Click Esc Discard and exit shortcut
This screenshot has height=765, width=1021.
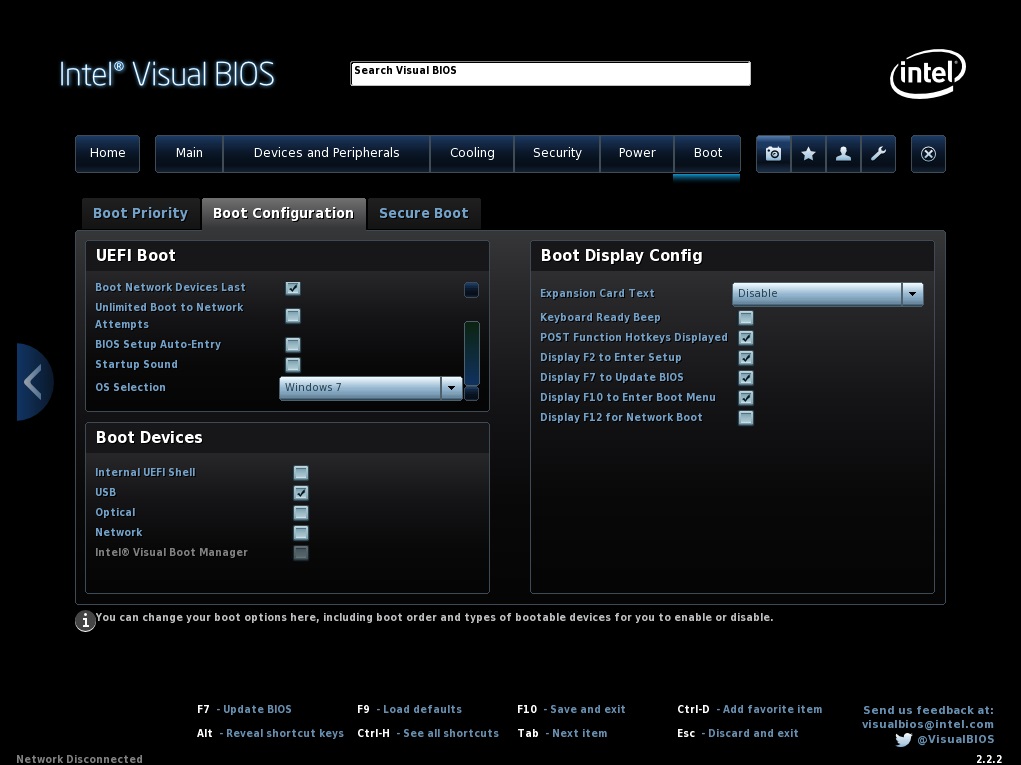click(x=738, y=734)
